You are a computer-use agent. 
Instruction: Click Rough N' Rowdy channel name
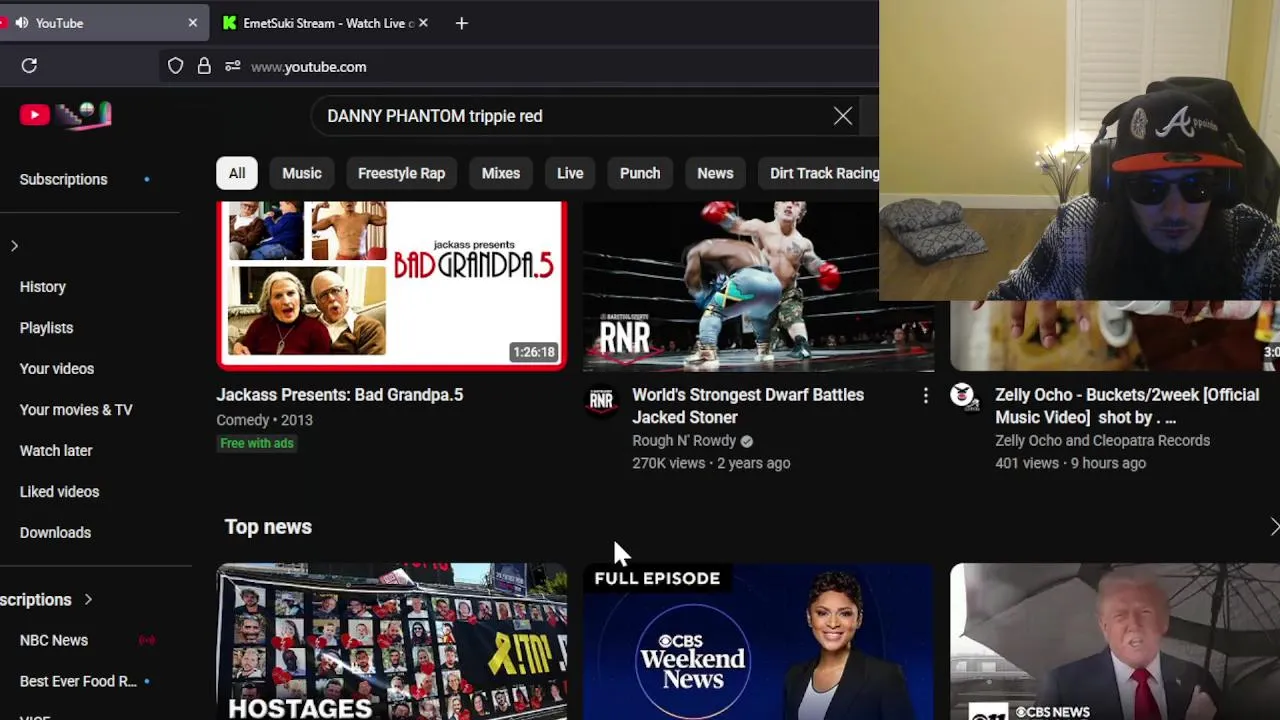click(684, 441)
